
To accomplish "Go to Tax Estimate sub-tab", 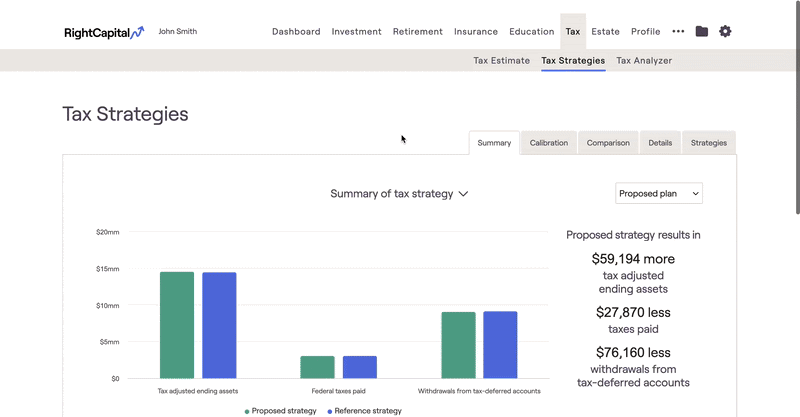I will [x=502, y=60].
